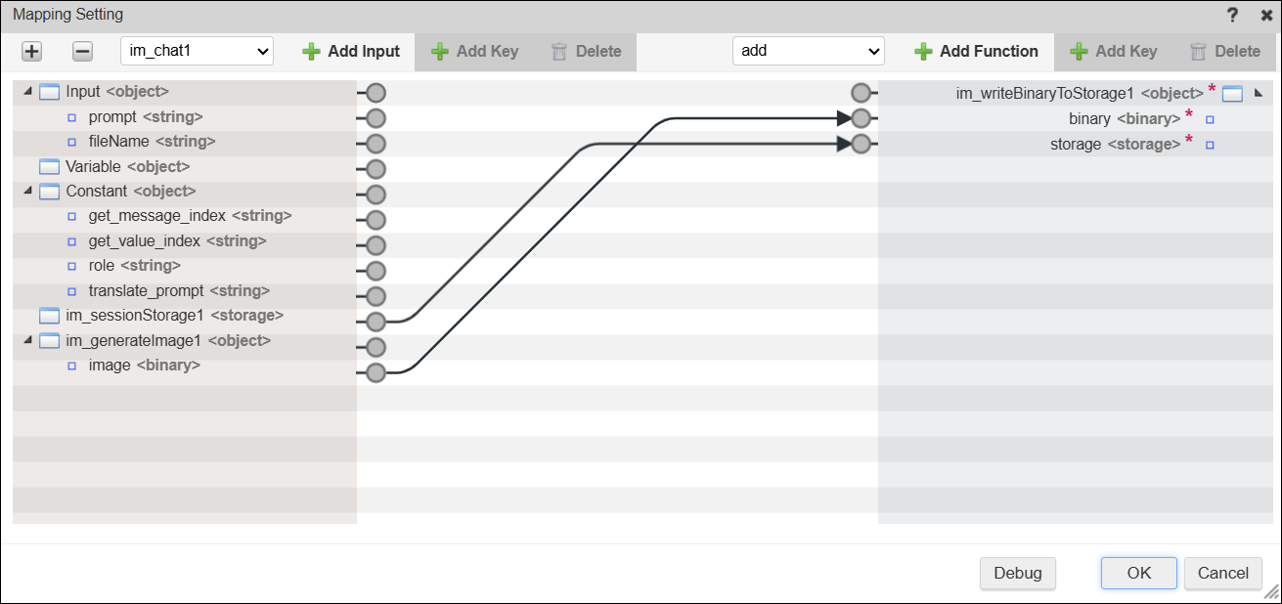The image size is (1282, 604).
Task: Collapse the im_generateImage1 tree node
Action: point(27,341)
